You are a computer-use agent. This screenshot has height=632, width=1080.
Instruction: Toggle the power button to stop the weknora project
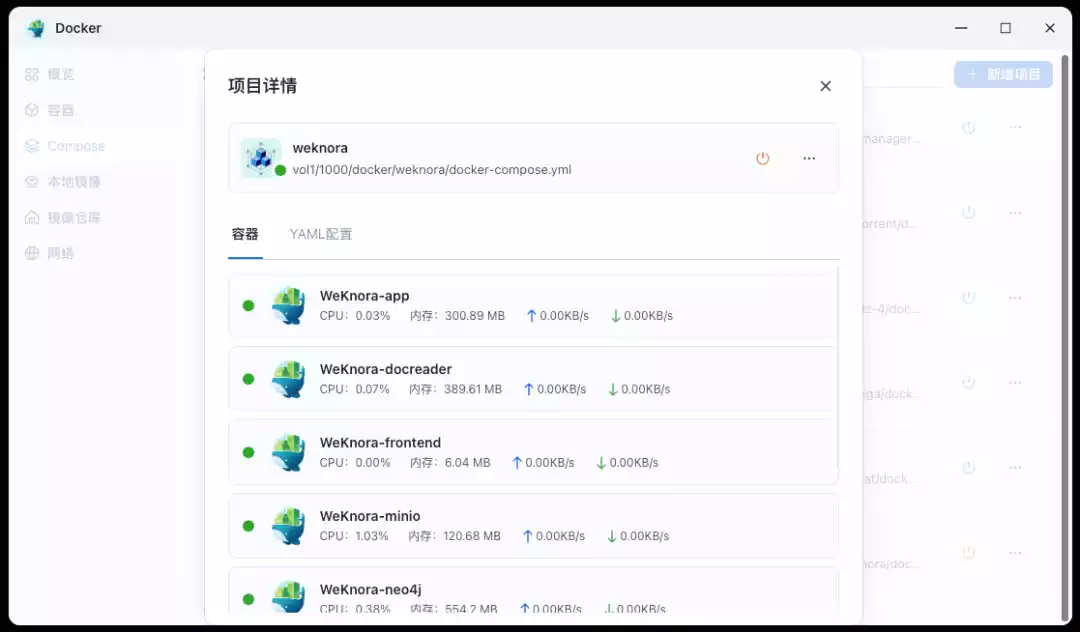(763, 158)
